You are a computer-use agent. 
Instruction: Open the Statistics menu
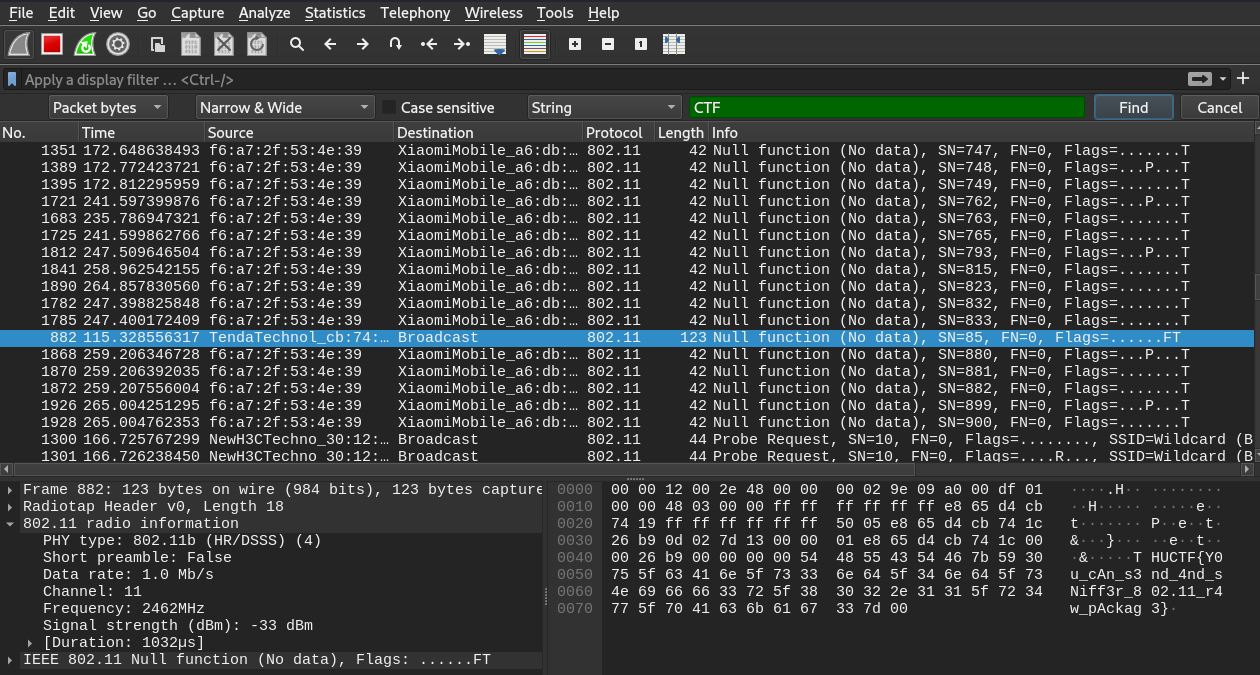335,13
